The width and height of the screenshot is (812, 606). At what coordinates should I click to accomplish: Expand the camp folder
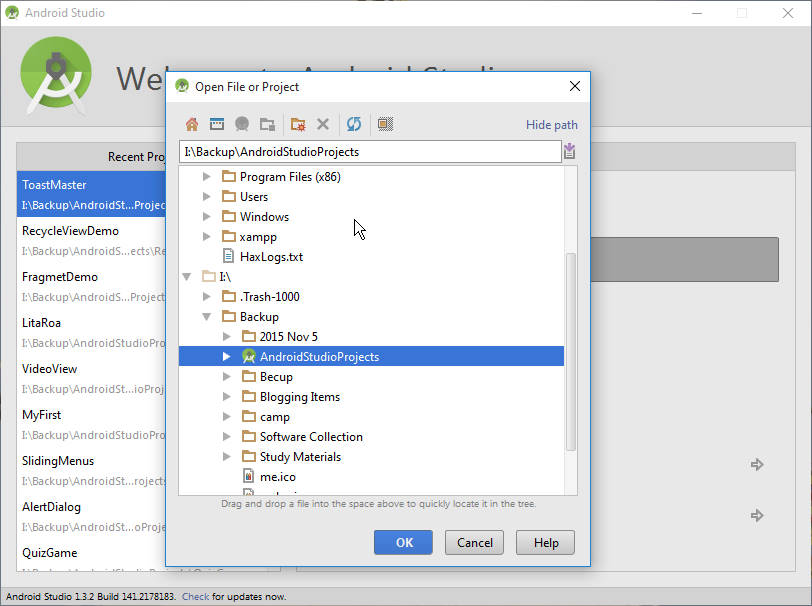tap(227, 416)
